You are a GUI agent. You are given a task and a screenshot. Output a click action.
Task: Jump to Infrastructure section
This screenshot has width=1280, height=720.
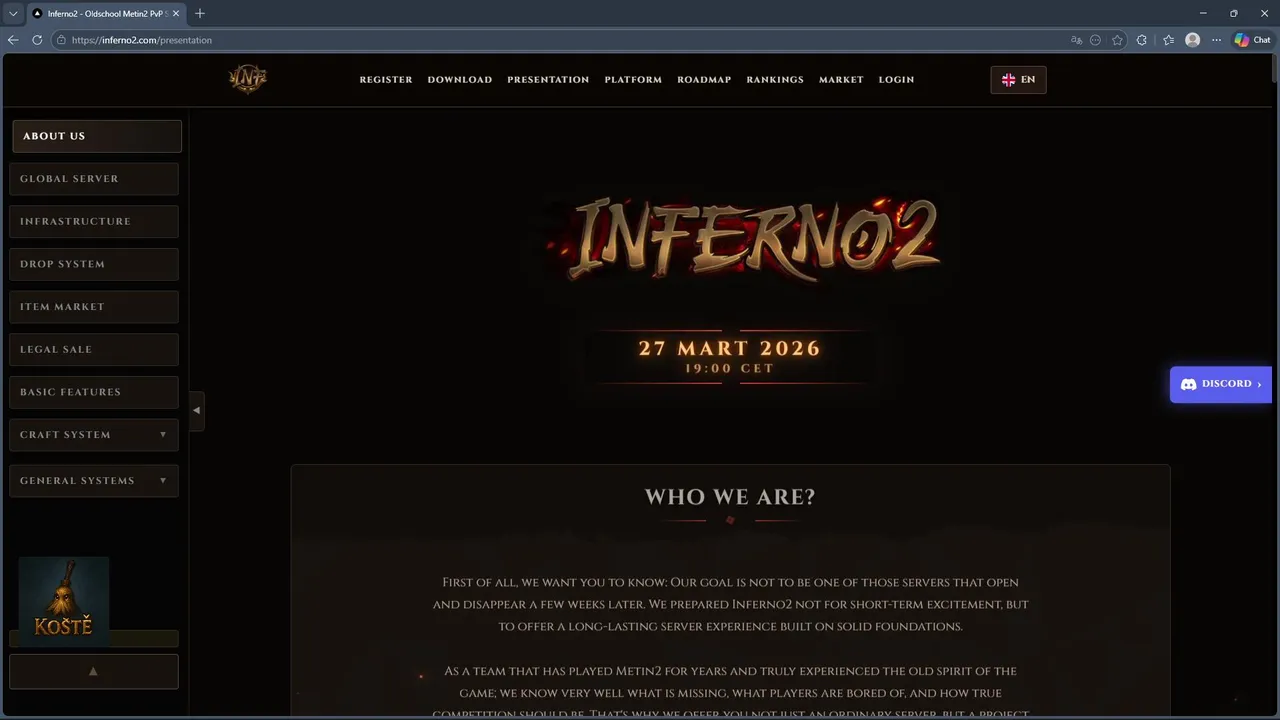(x=94, y=221)
